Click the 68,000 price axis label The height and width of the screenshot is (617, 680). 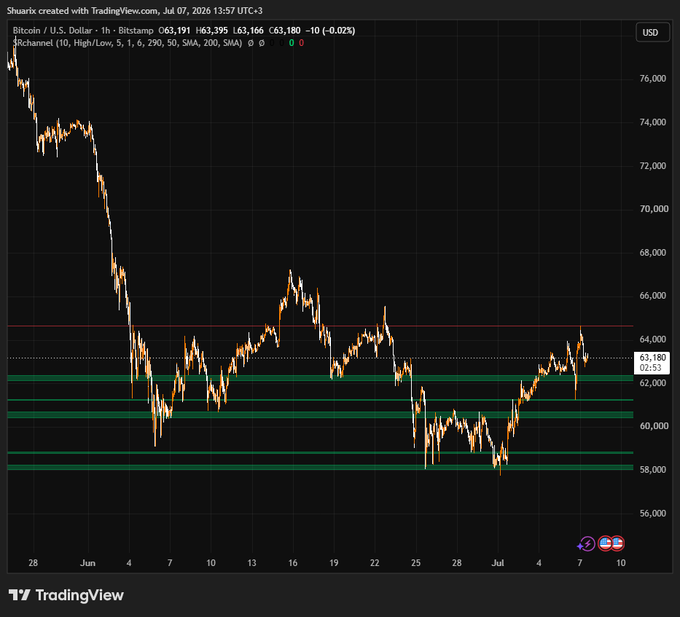point(653,252)
